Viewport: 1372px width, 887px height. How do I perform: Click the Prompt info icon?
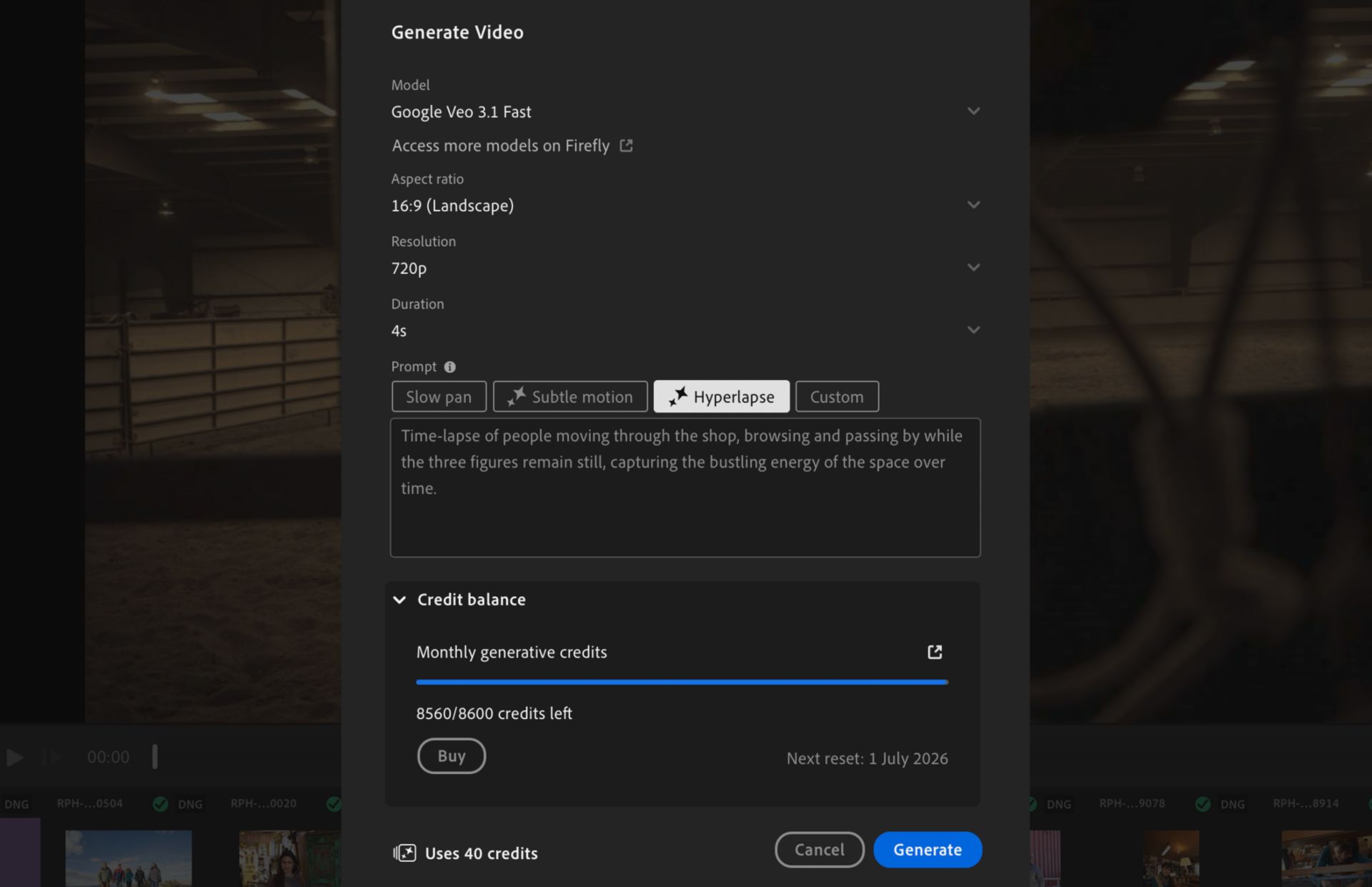pyautogui.click(x=449, y=367)
